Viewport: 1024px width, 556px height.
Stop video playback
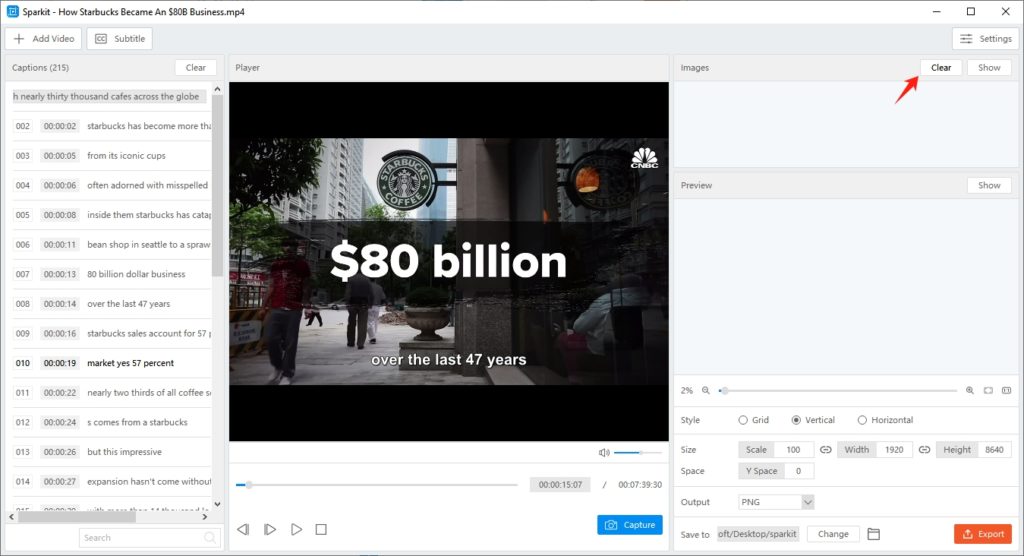(321, 529)
